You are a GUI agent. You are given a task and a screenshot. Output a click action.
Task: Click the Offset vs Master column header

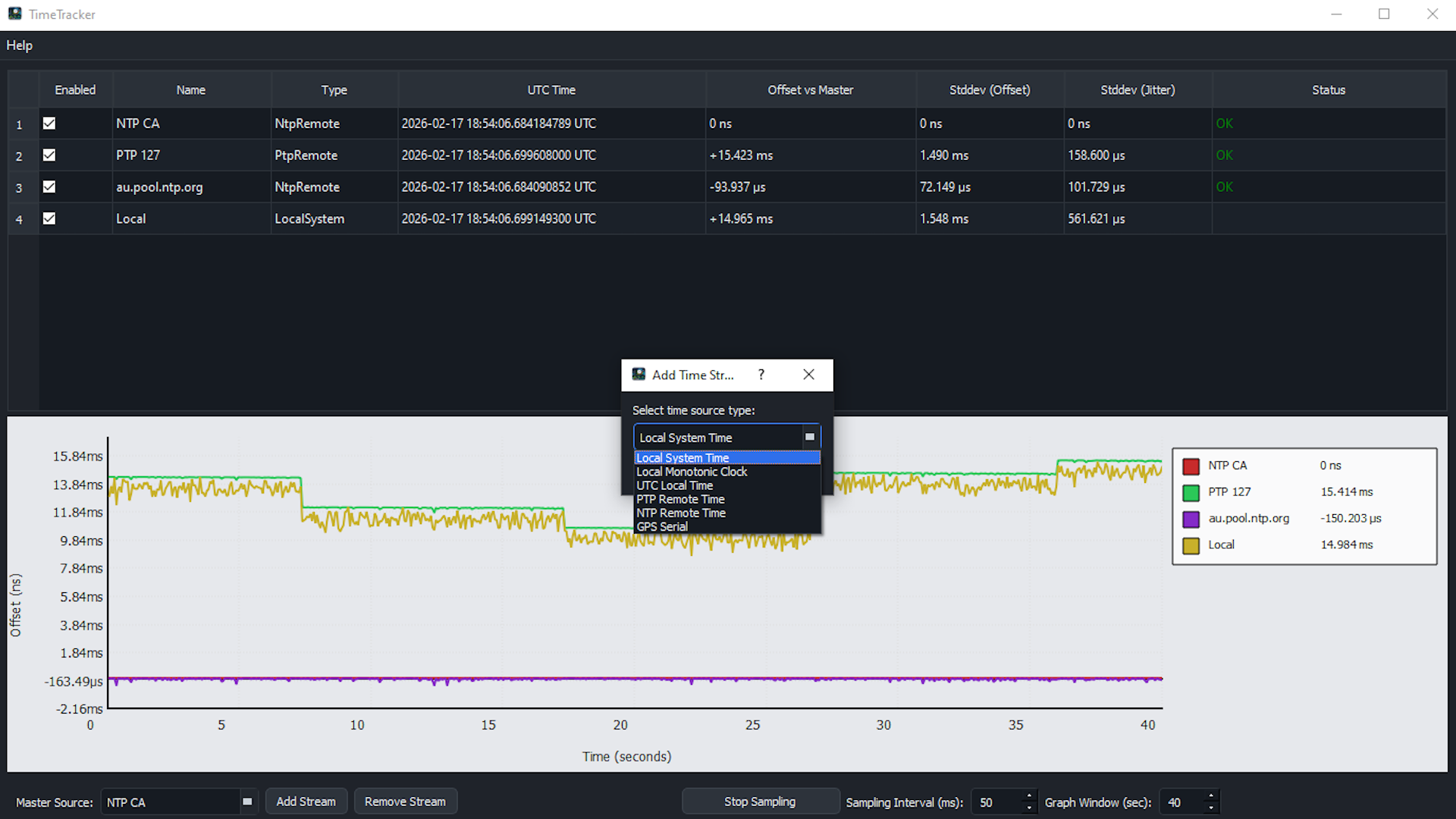[x=810, y=90]
